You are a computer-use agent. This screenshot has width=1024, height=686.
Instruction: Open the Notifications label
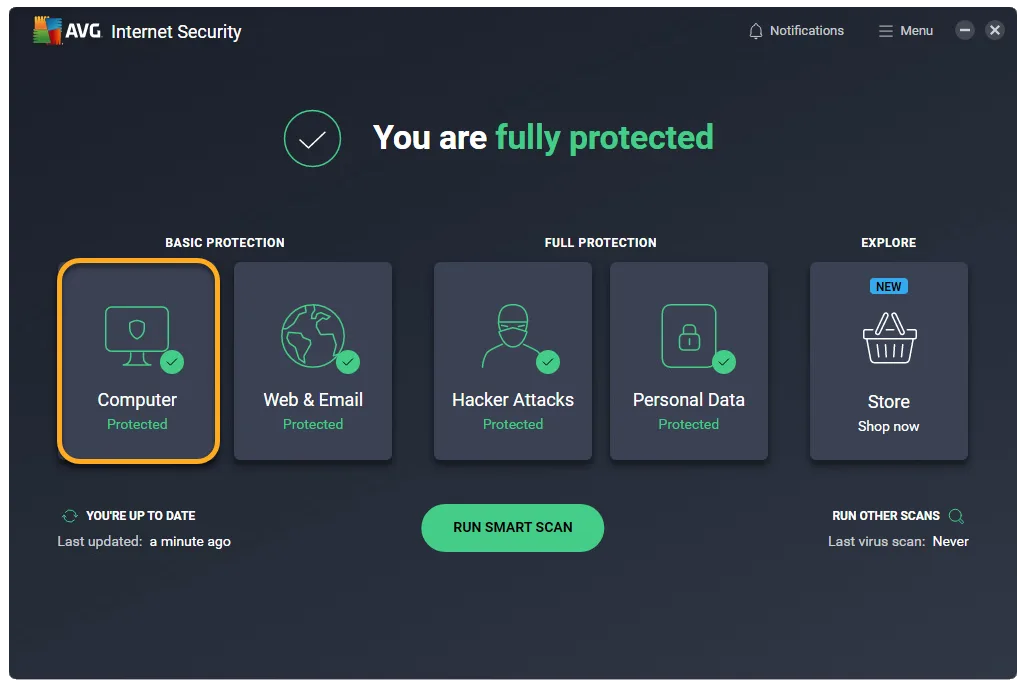click(x=807, y=31)
